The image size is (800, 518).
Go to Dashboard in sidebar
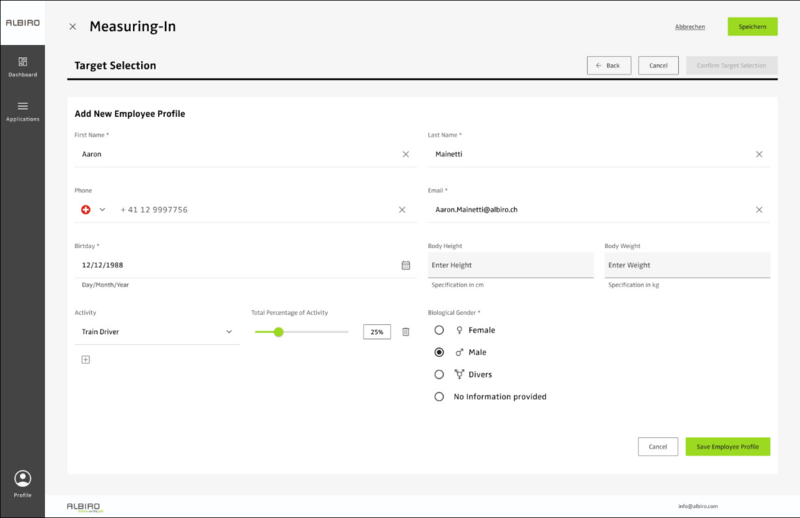(x=22, y=66)
